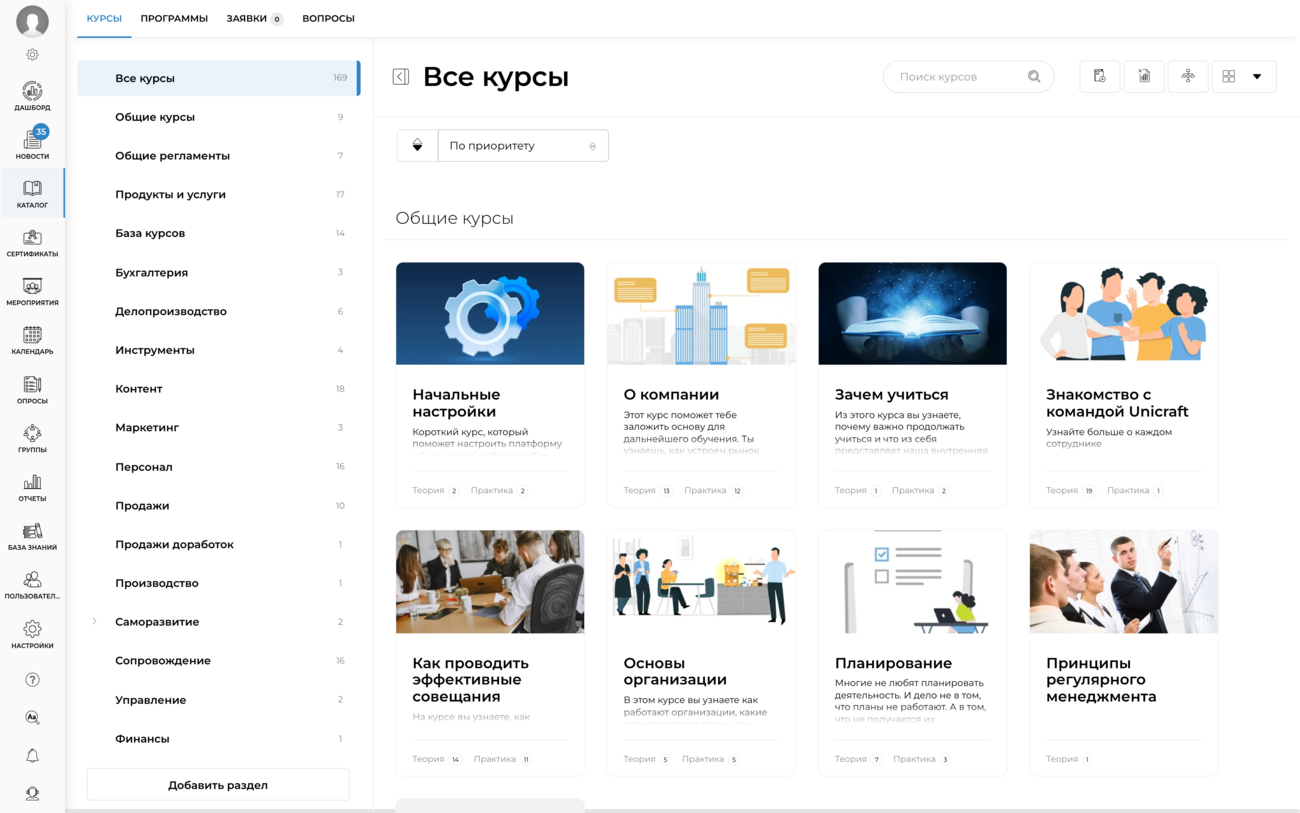Open Отчеты in the sidebar

tap(32, 488)
